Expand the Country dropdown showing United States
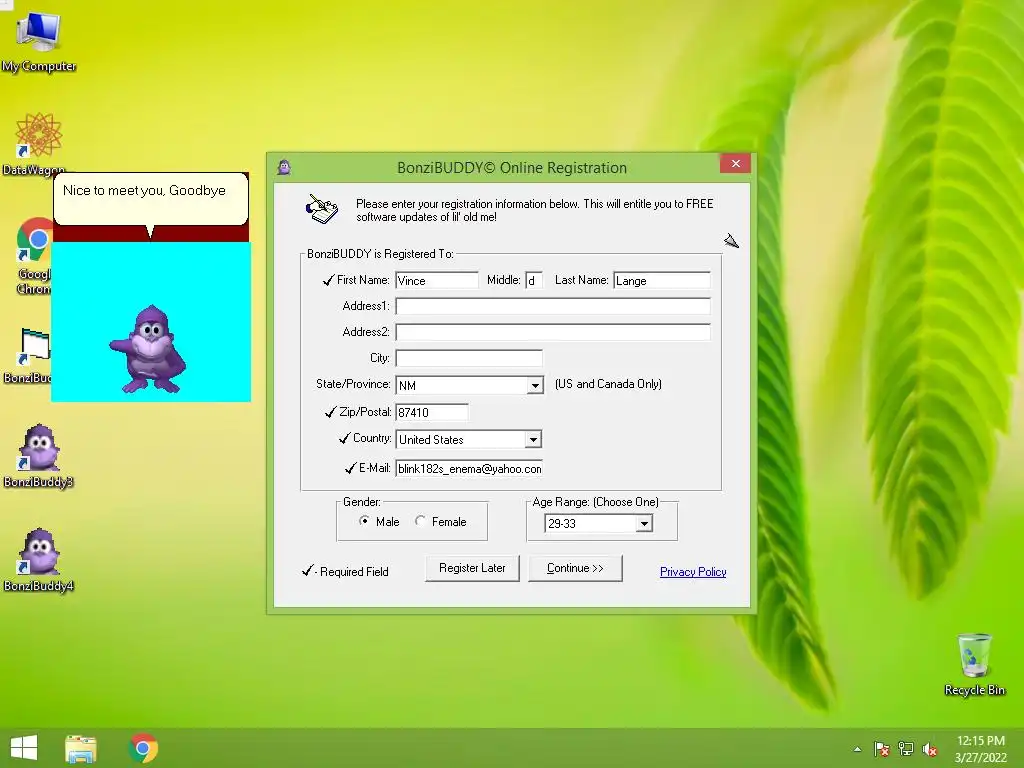 pos(533,440)
